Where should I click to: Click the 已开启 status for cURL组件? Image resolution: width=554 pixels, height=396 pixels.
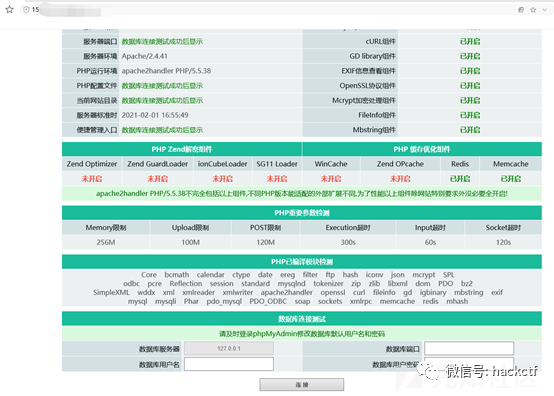[x=470, y=41]
